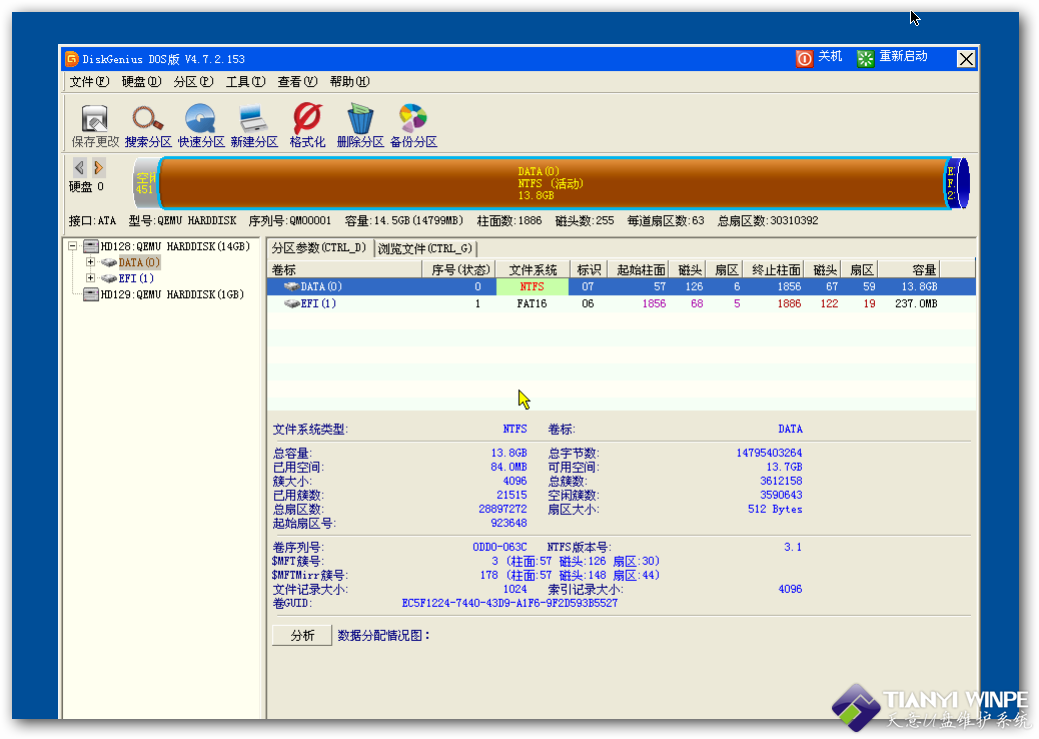Switch to Partition Parameters (分区参数) tab

point(319,248)
